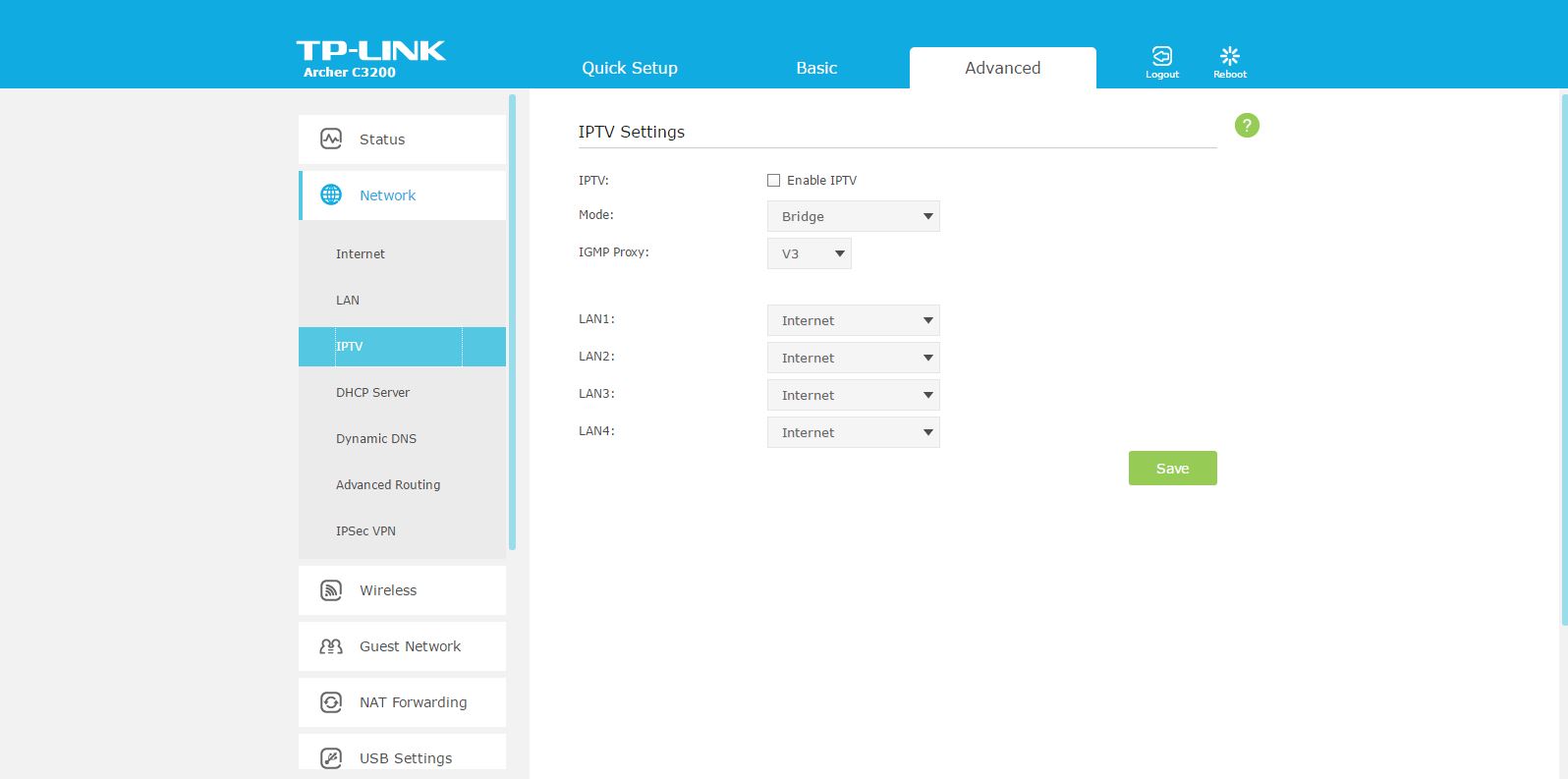Open the IGMP Proxy V3 dropdown
Screen dimensions: 1568x779
point(809,253)
